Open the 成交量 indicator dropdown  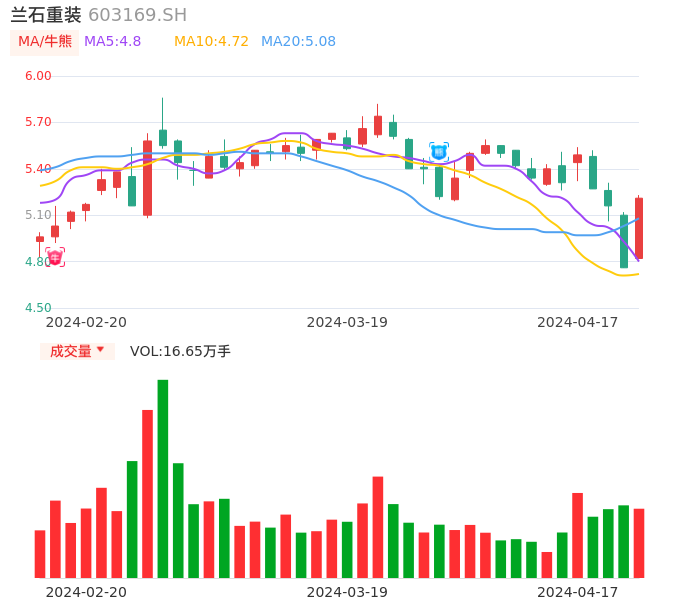click(x=77, y=351)
